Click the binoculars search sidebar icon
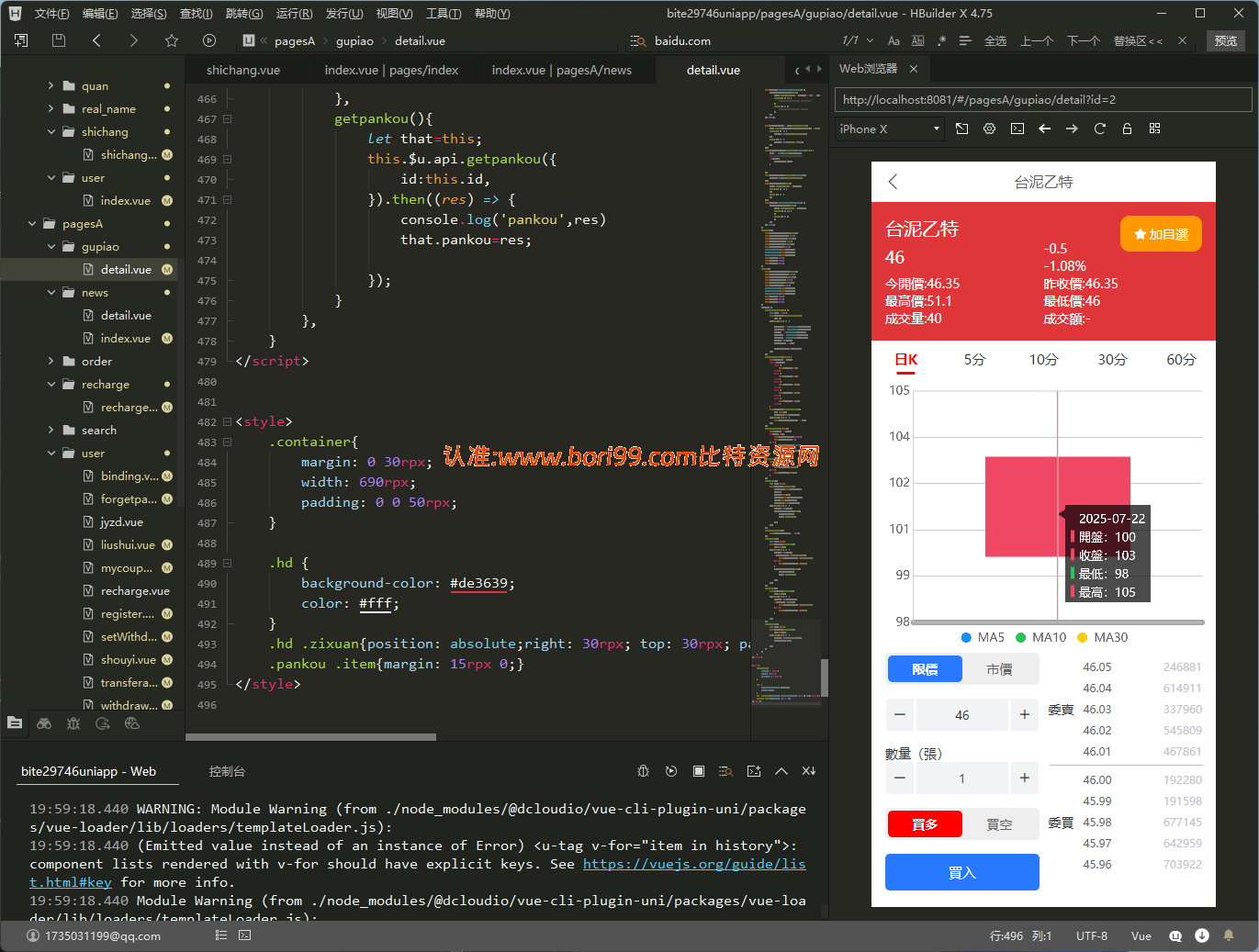 point(44,723)
